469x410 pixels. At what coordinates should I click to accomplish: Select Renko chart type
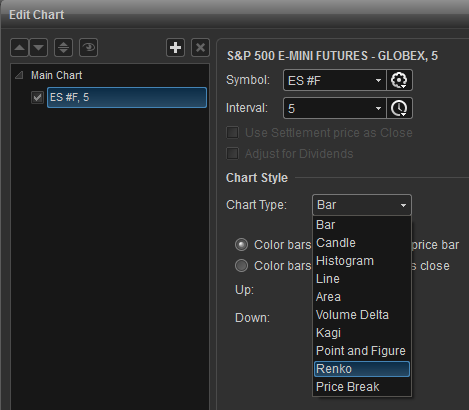tap(362, 369)
